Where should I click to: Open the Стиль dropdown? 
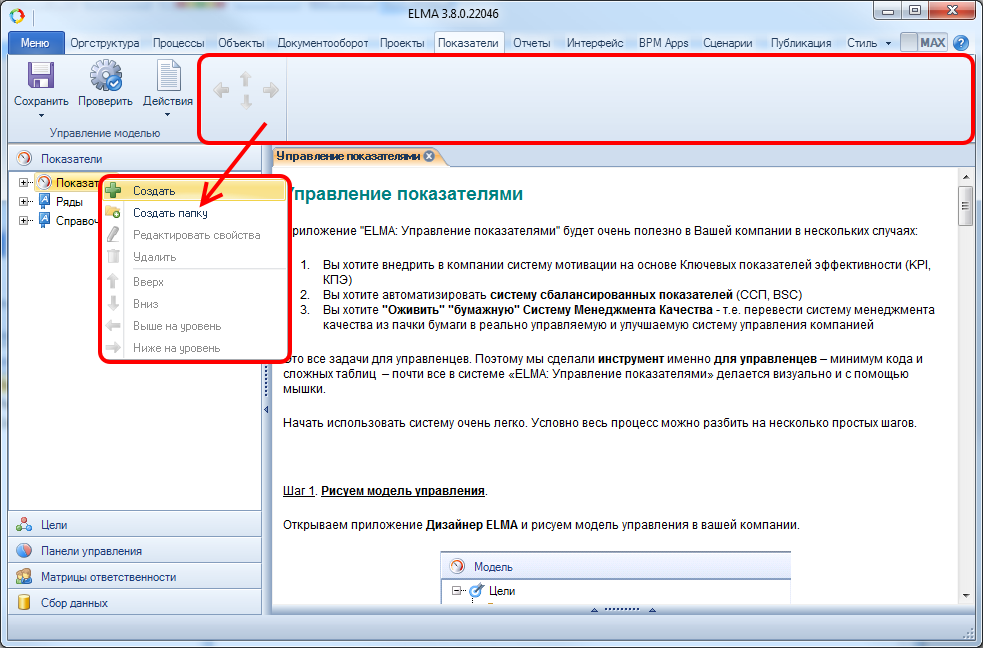point(868,43)
